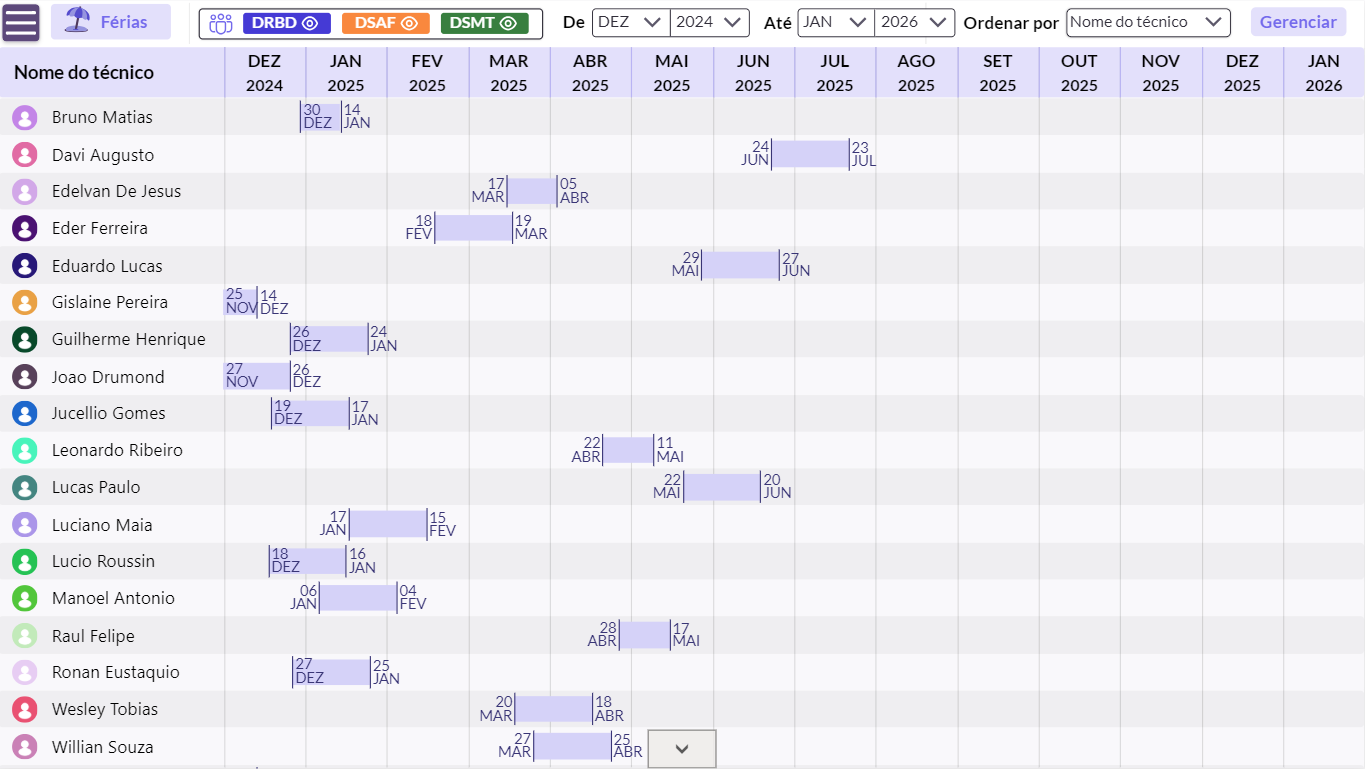
Task: Click Bruno Matias avatar icon
Action: coord(25,118)
